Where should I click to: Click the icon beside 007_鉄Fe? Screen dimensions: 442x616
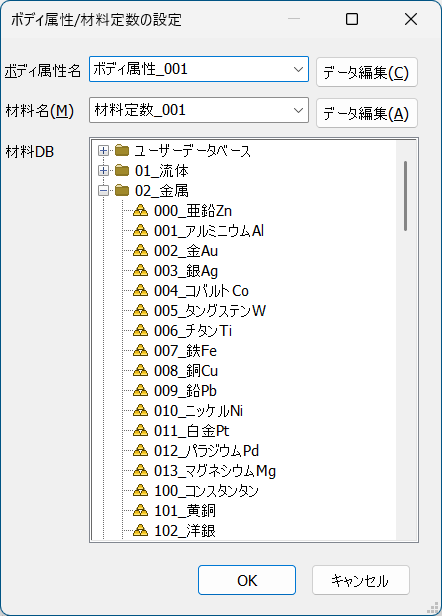[140, 350]
